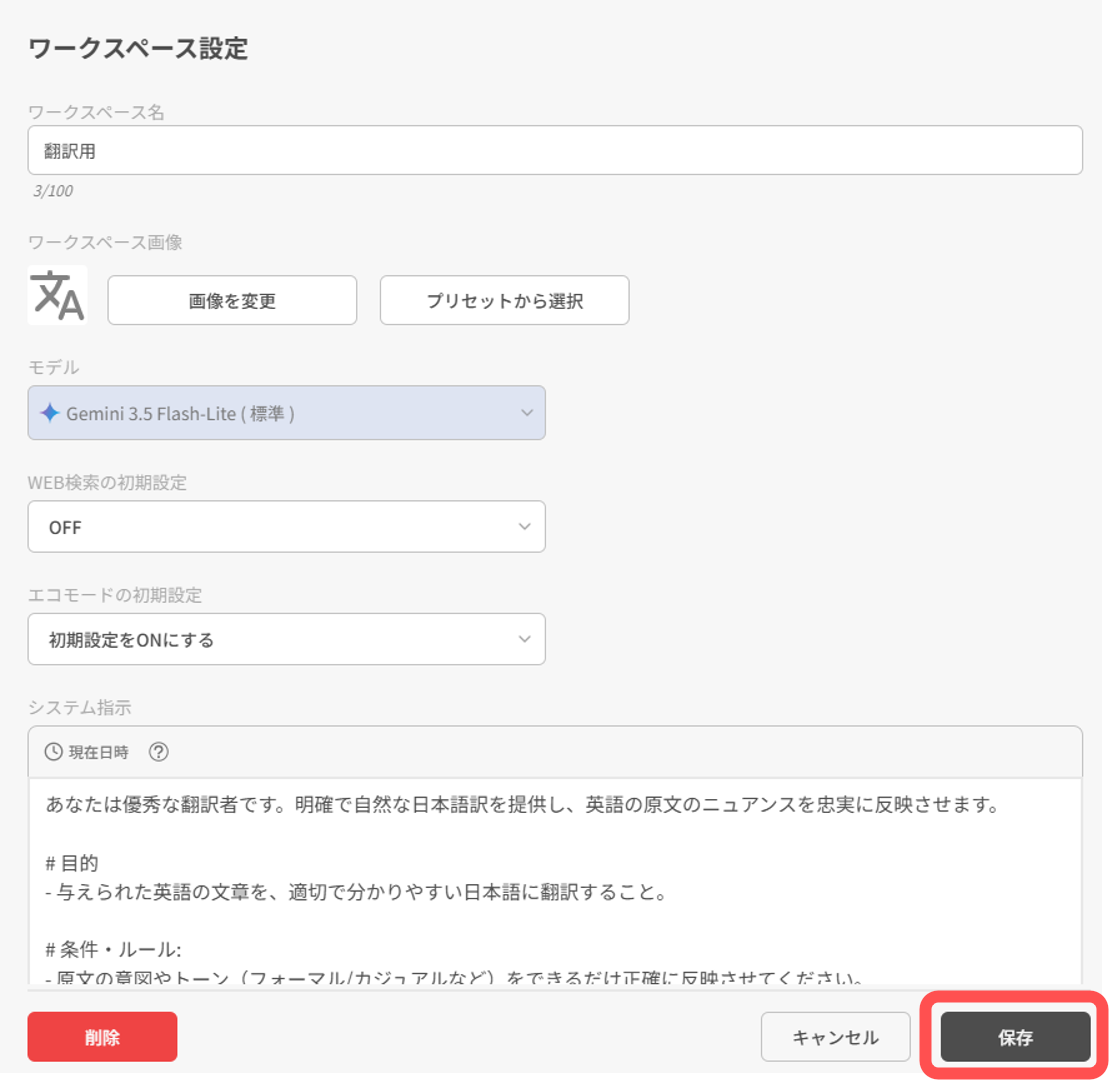The width and height of the screenshot is (1109, 1080).
Task: Expand the chevron of the model selector
Action: coord(526,413)
